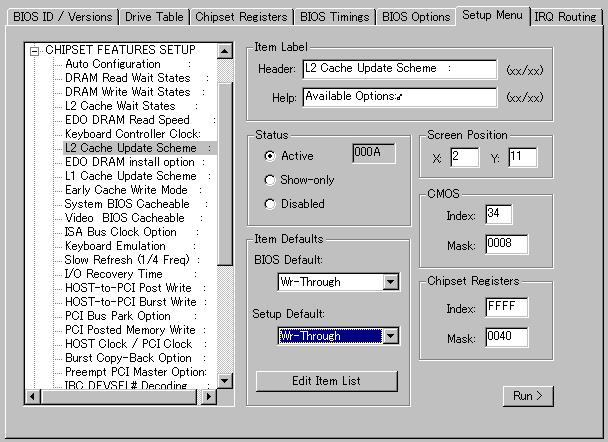Viewport: 608px width, 442px height.
Task: Click the tree's horizontal scroll right arrow
Action: pos(209,397)
